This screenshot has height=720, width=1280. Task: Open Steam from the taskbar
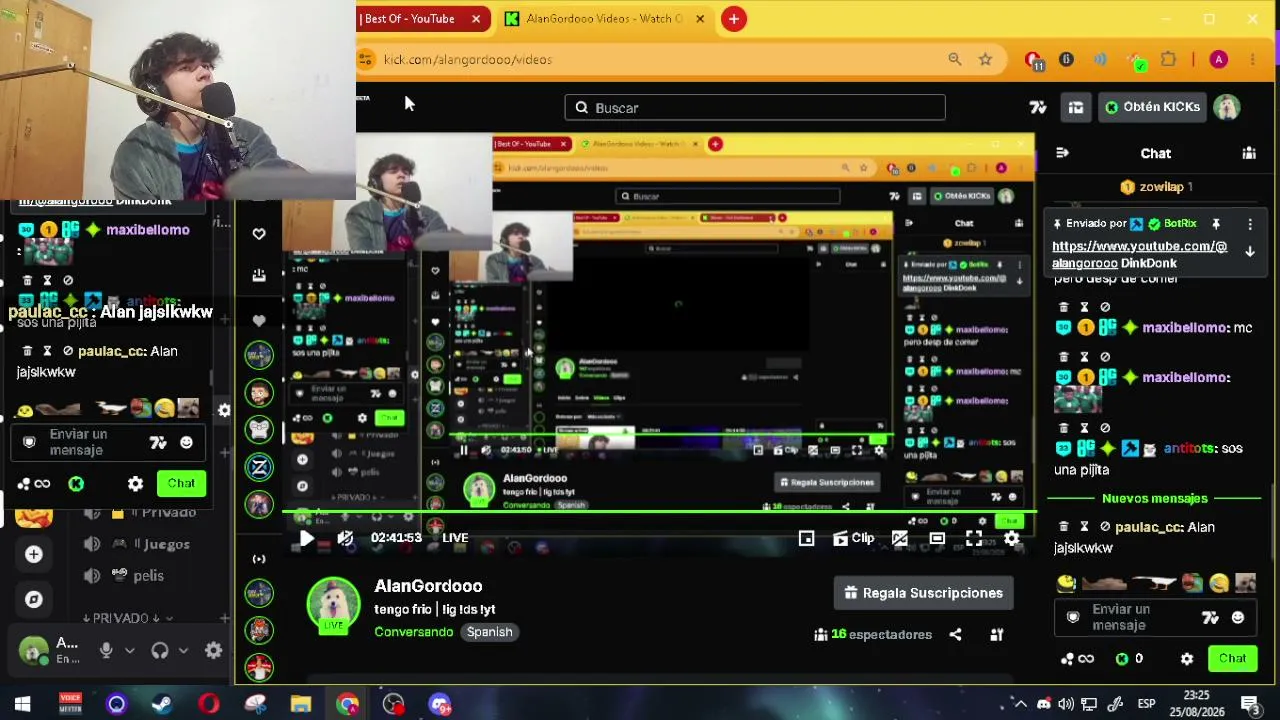162,704
